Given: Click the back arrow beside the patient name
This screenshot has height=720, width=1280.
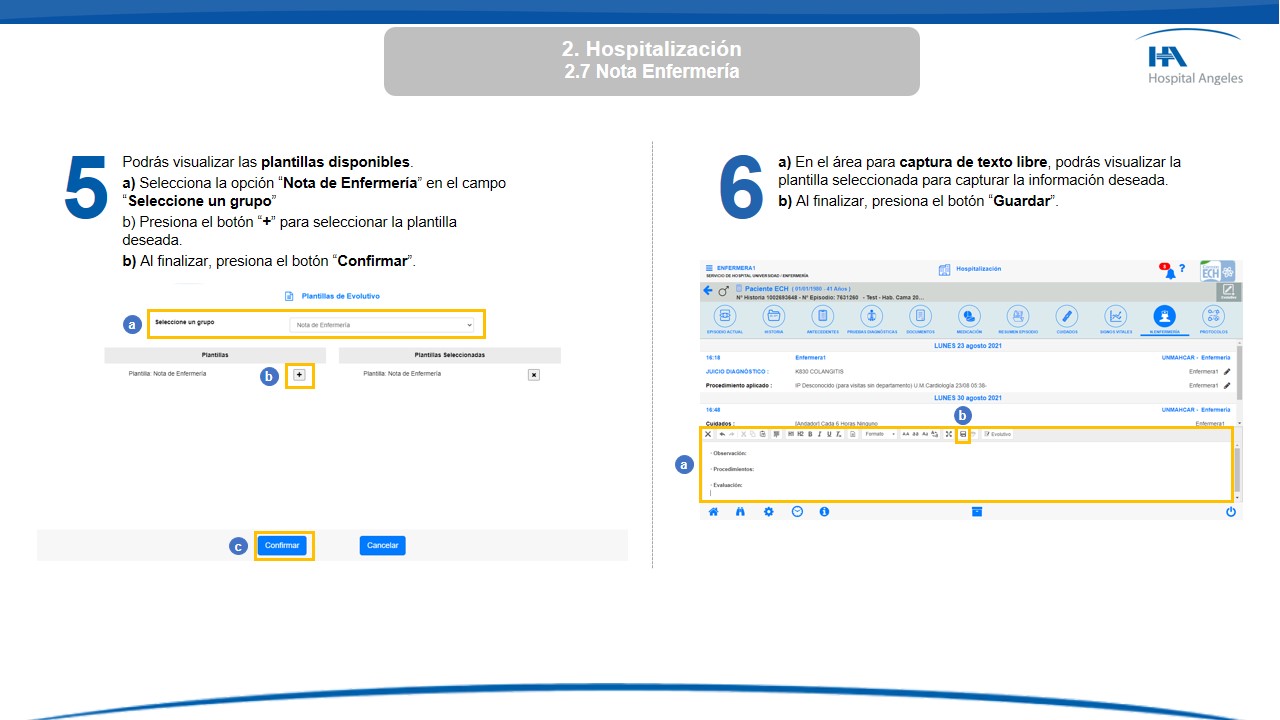Looking at the screenshot, I should pyautogui.click(x=708, y=290).
